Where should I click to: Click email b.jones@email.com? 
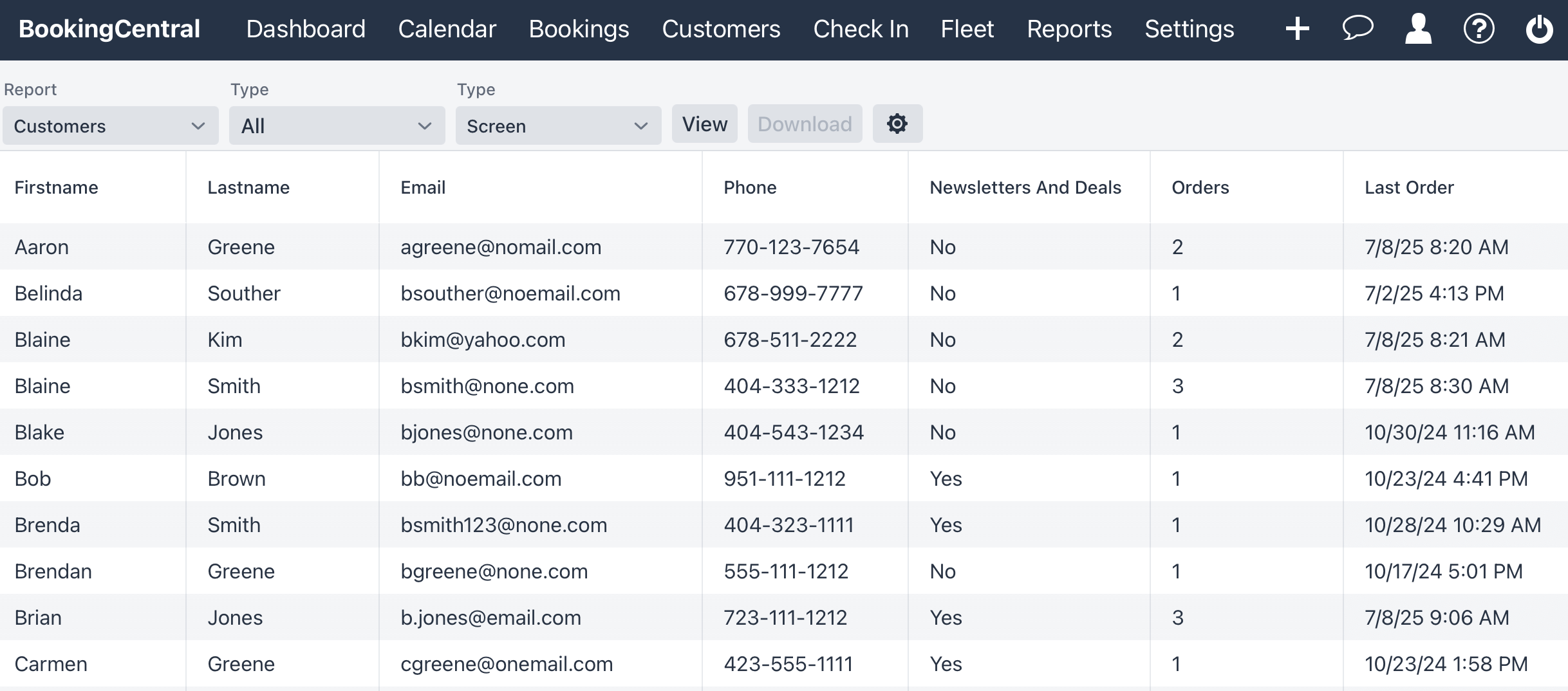click(x=490, y=618)
